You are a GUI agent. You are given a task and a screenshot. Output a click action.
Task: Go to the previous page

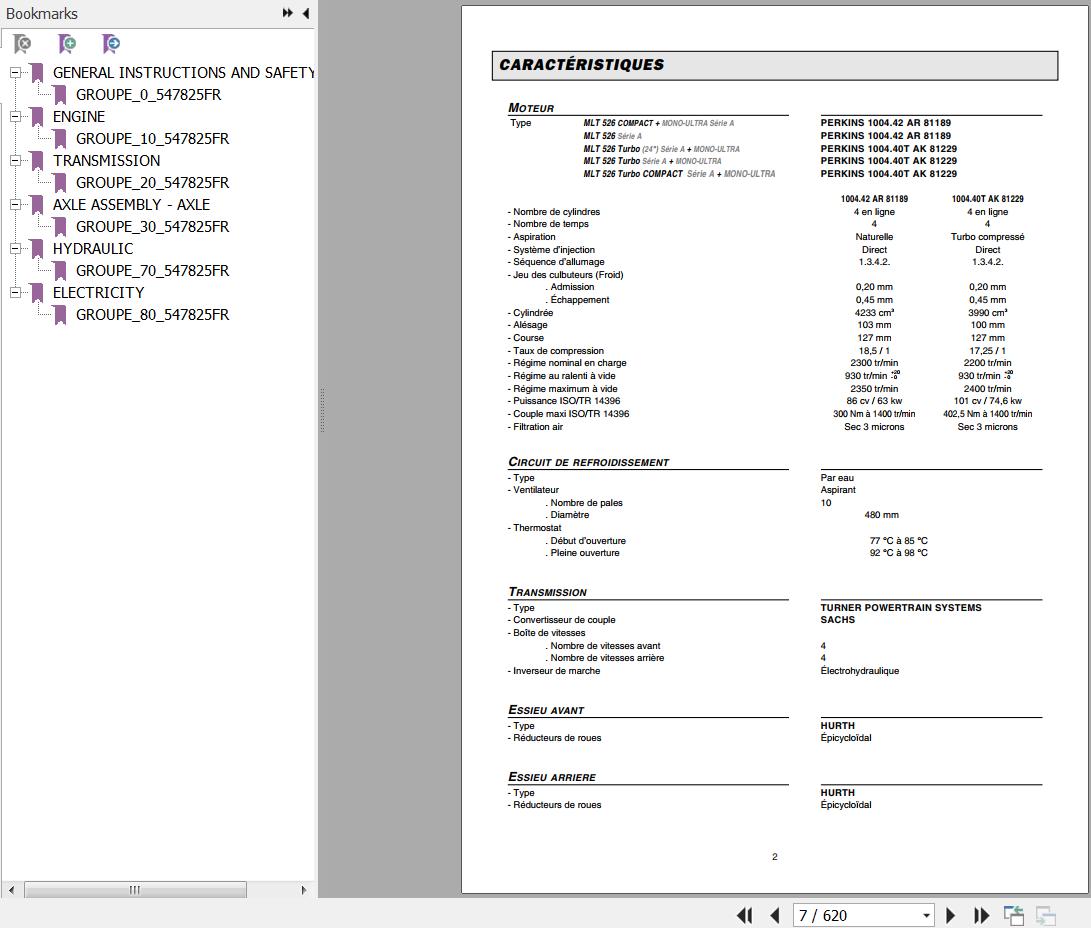774,915
